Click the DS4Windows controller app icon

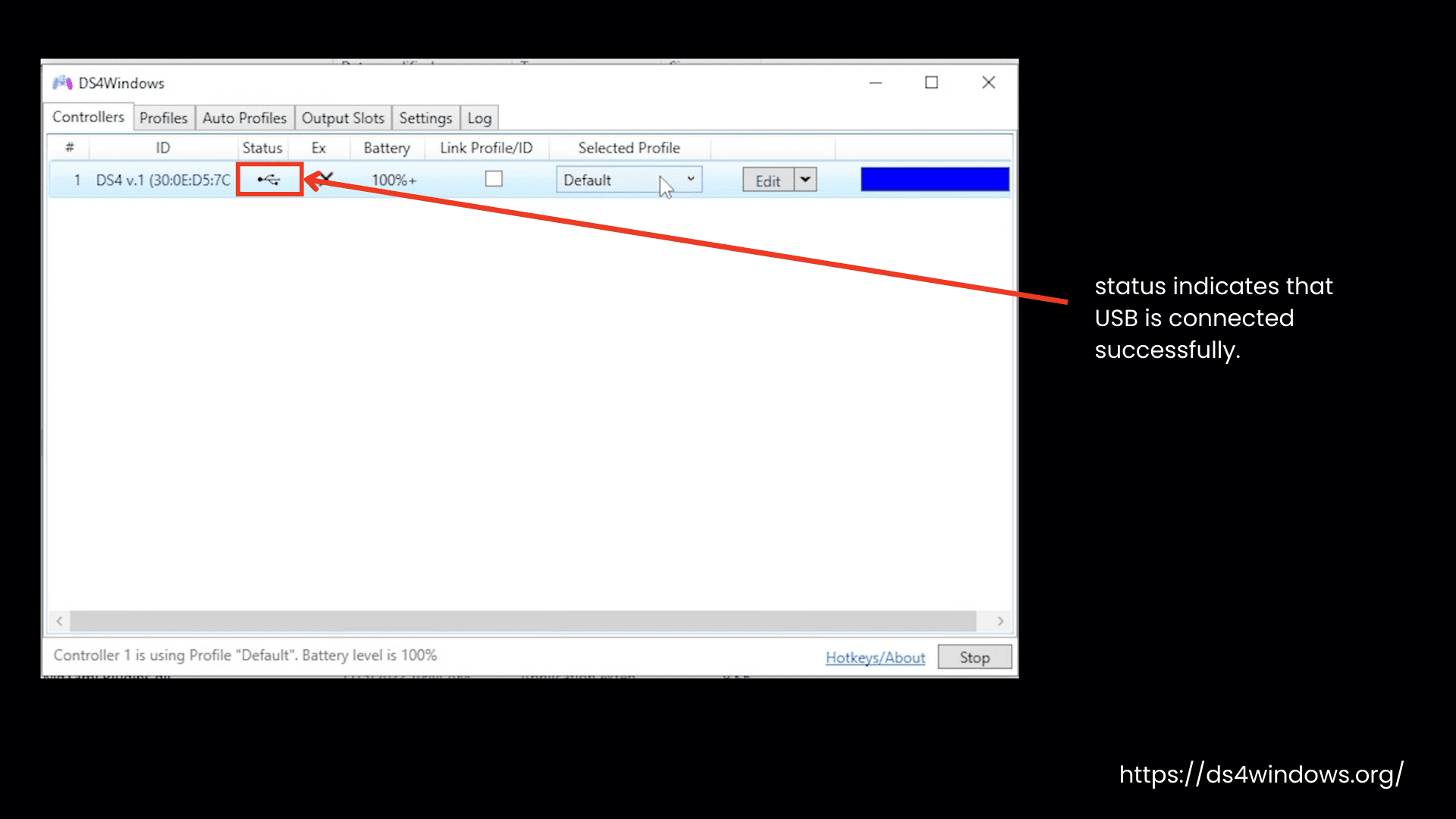pos(62,83)
